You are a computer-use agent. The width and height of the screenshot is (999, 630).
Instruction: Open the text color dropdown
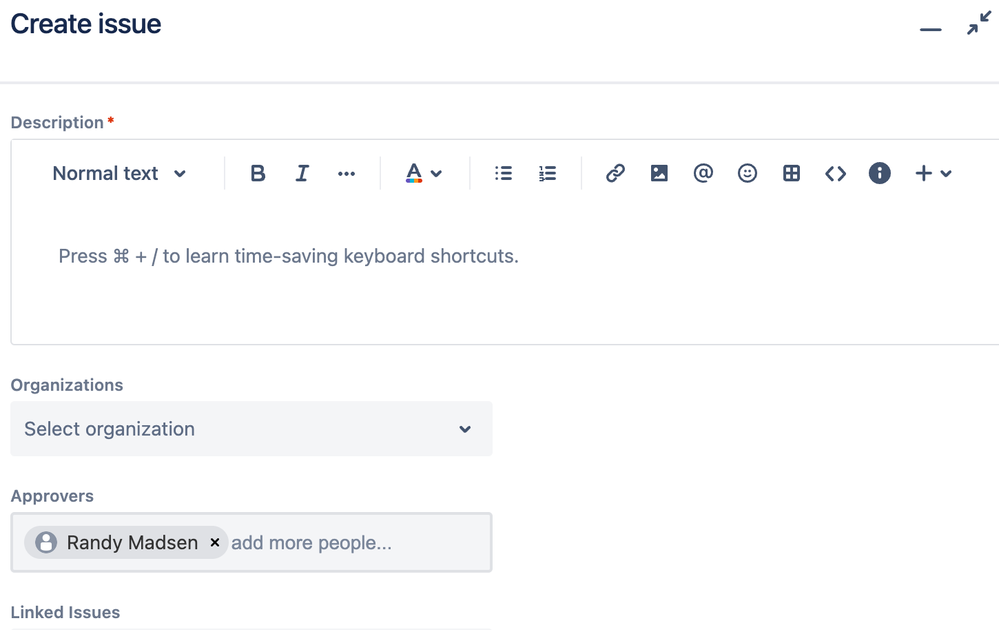click(x=423, y=172)
